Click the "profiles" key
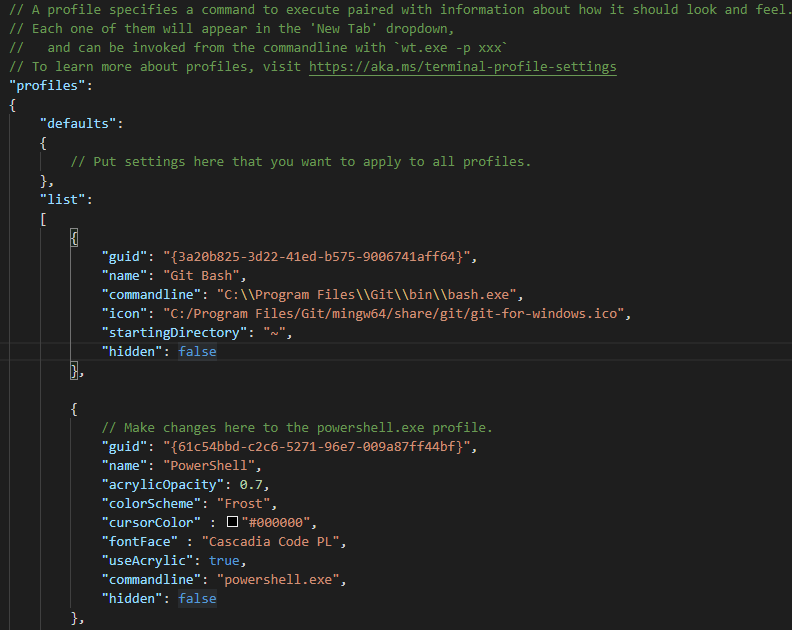The width and height of the screenshot is (792, 630). 47,85
